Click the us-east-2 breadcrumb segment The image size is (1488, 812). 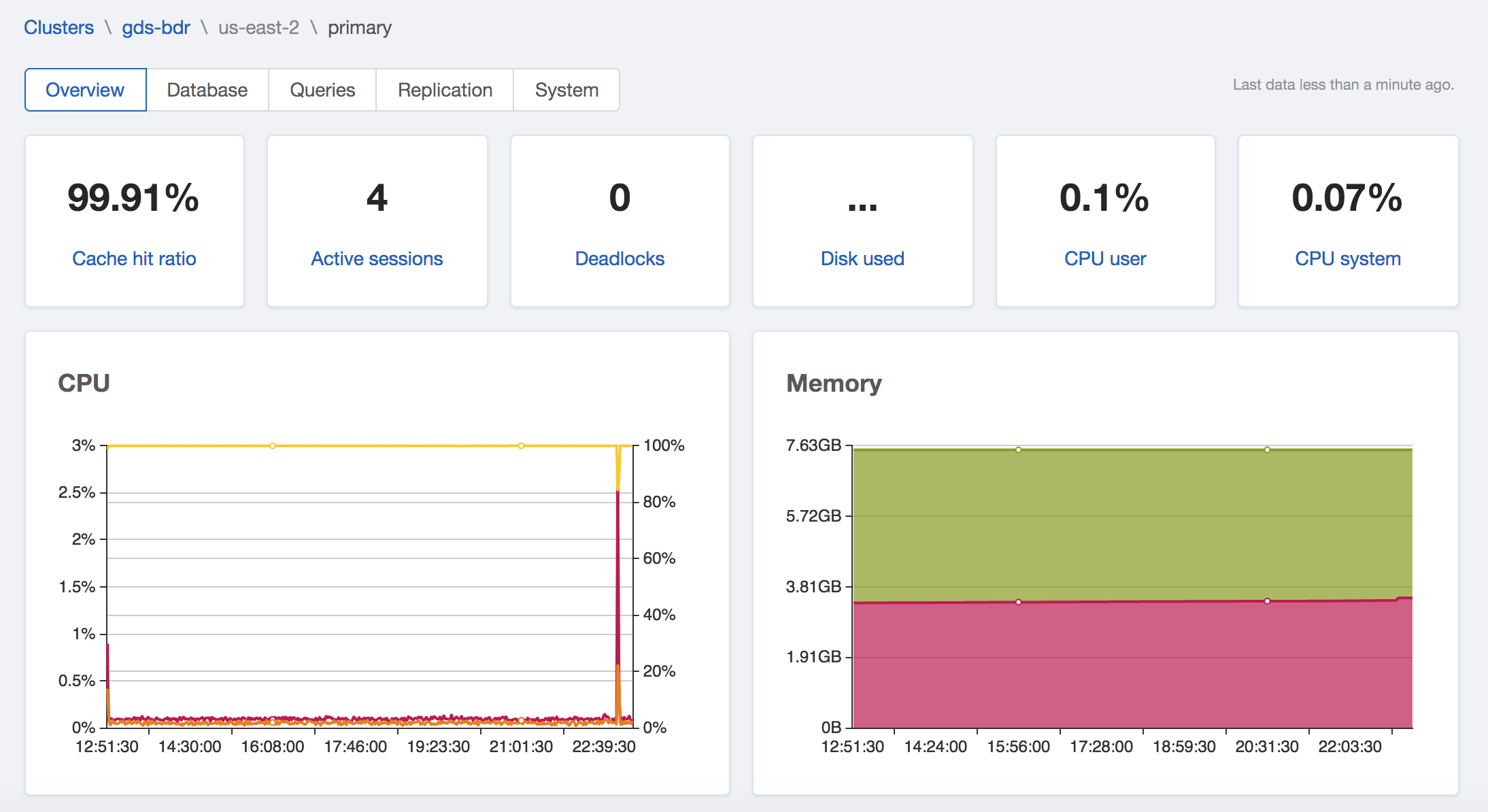pyautogui.click(x=258, y=28)
